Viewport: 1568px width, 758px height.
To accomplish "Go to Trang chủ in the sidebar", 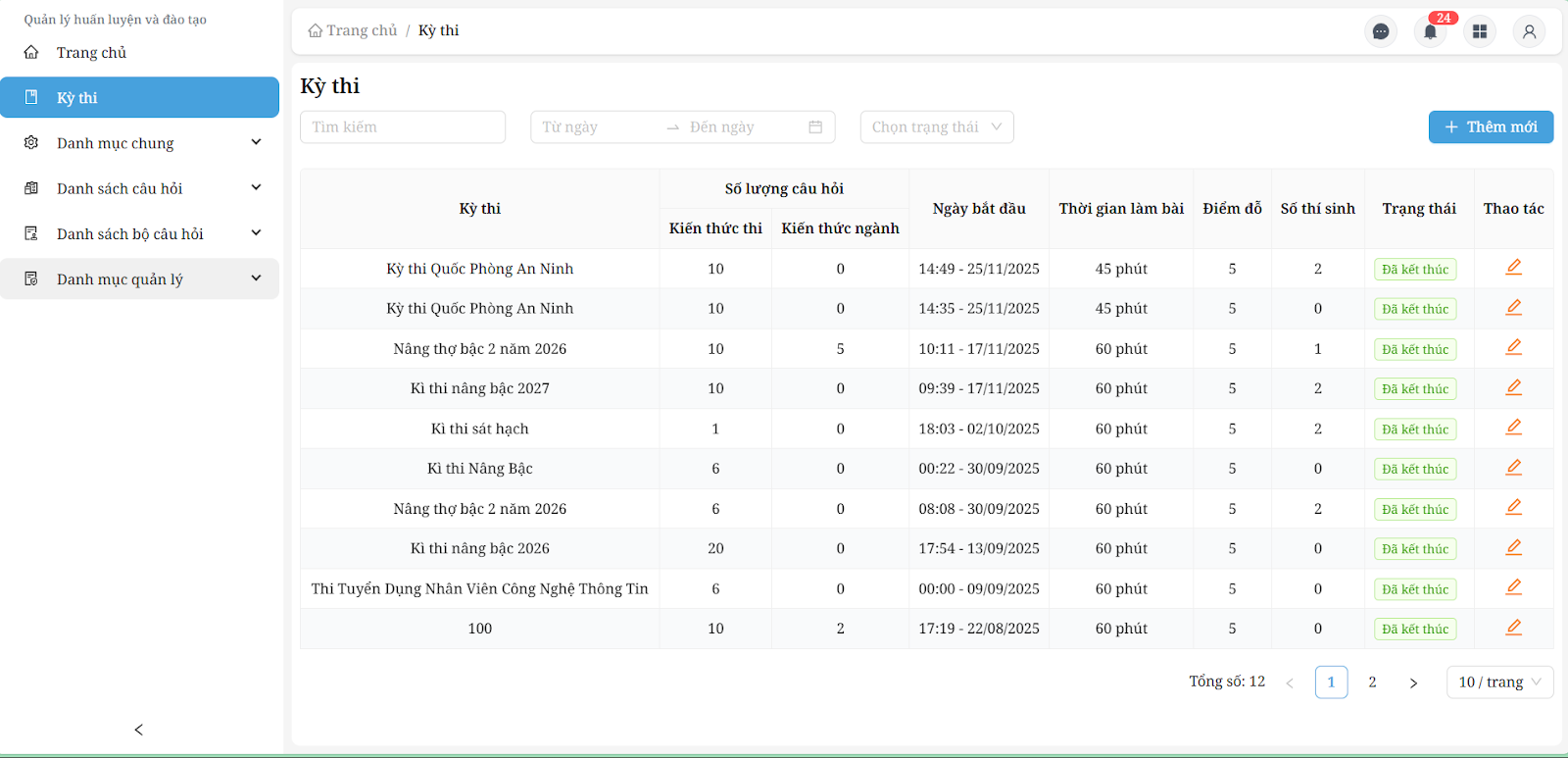I will pos(91,53).
